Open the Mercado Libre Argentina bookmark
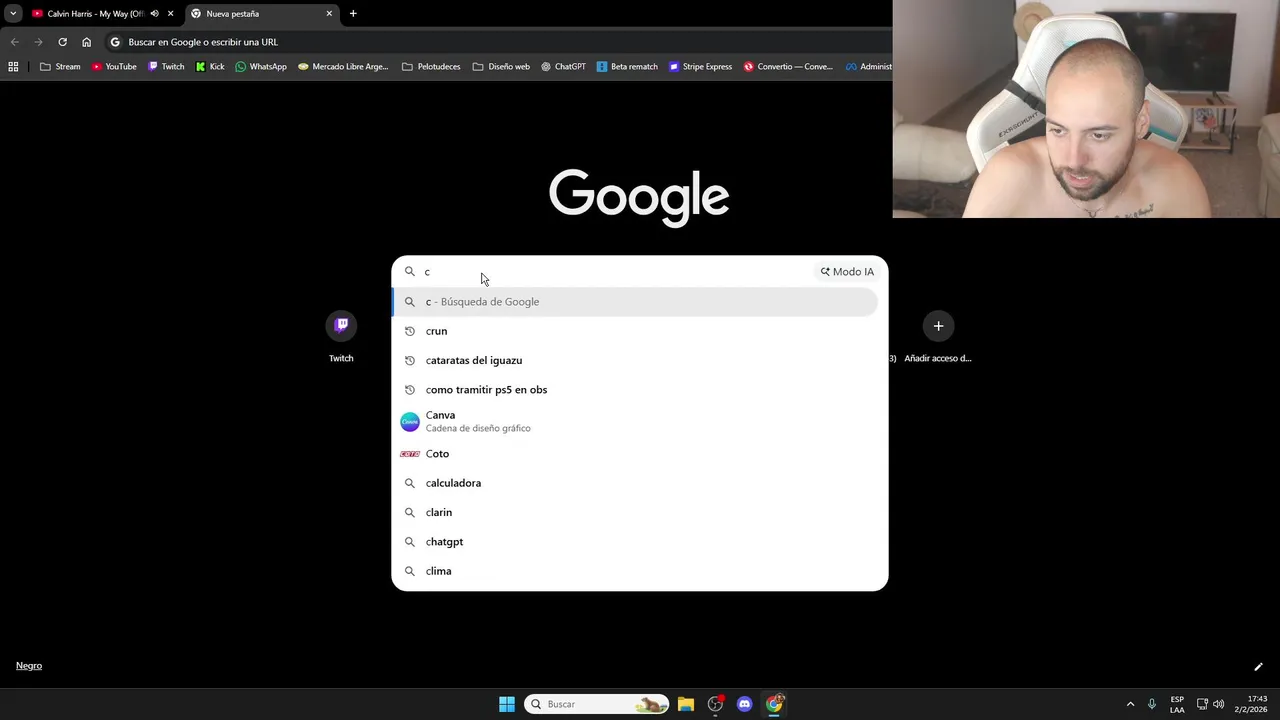The height and width of the screenshot is (720, 1280). pos(343,67)
